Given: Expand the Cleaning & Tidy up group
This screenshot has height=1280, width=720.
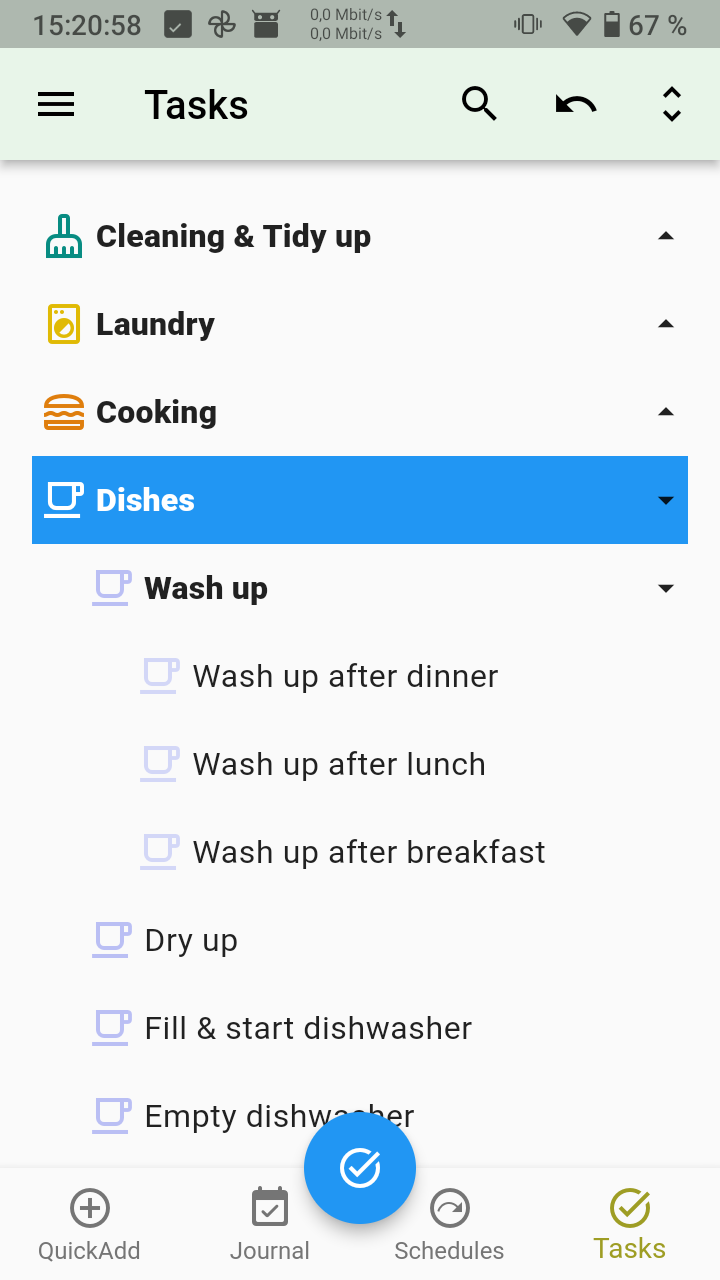Looking at the screenshot, I should [666, 237].
